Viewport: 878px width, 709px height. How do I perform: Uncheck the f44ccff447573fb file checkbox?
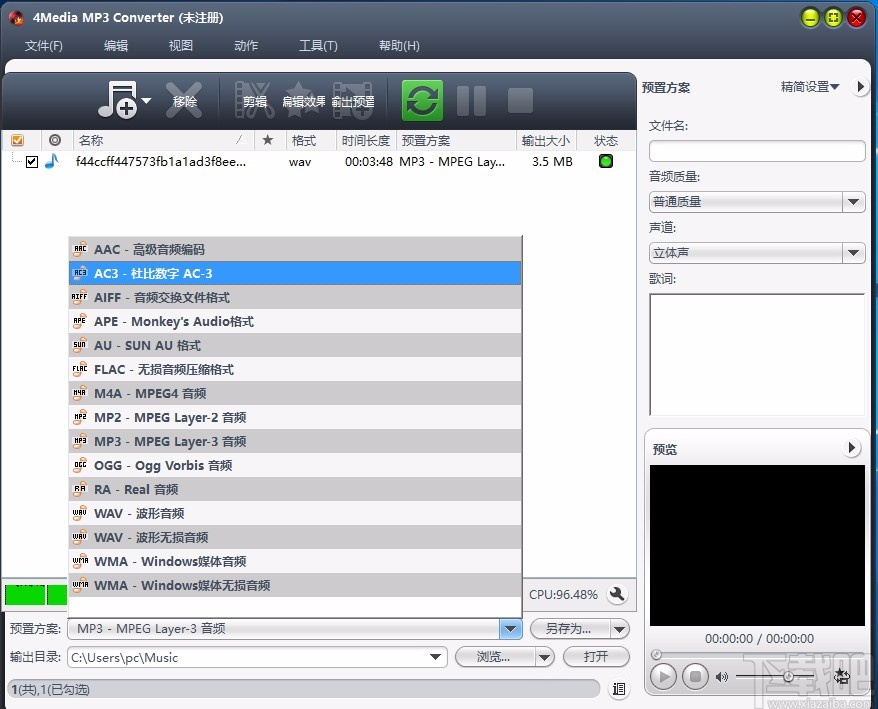33,161
